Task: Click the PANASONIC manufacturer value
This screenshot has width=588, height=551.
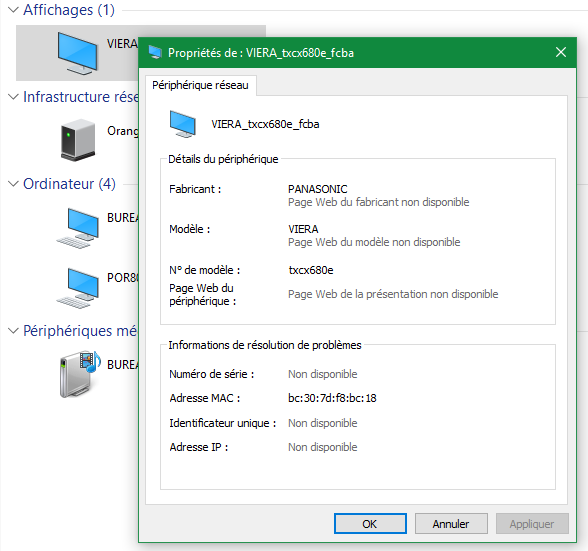Action: 318,189
